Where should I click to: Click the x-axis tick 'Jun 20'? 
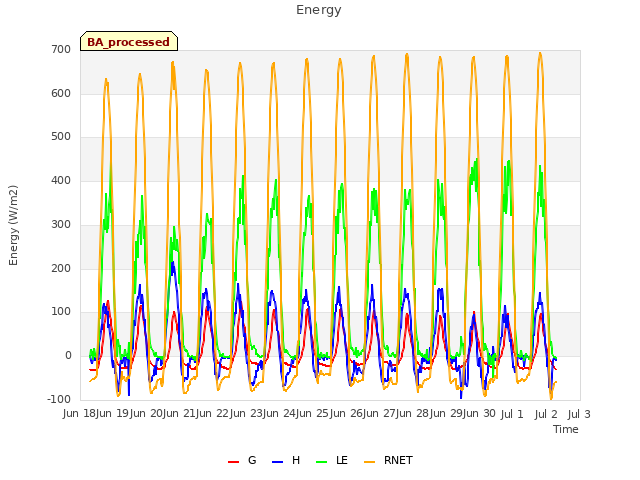point(147,414)
